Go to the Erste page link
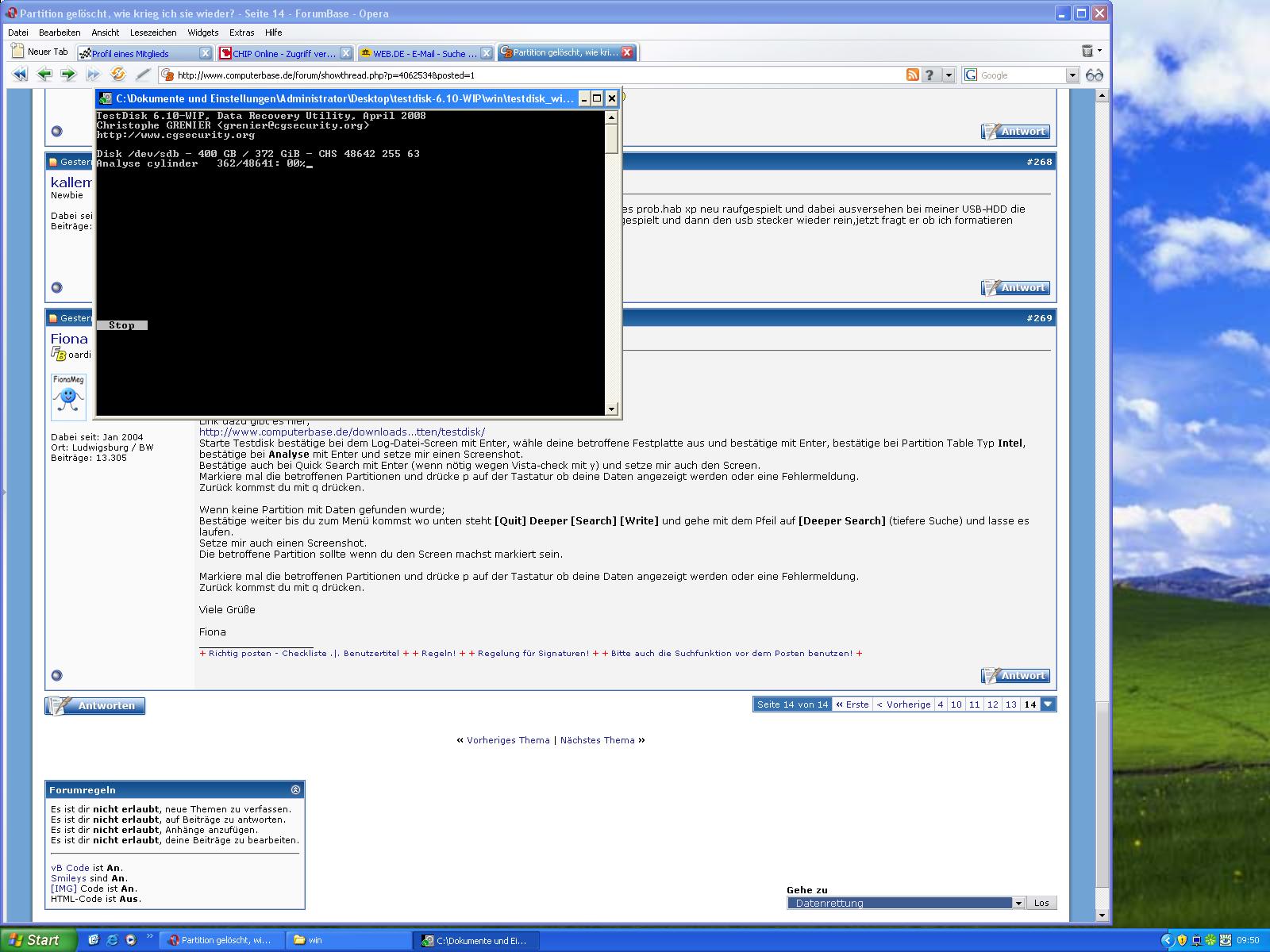1270x952 pixels. (x=852, y=704)
